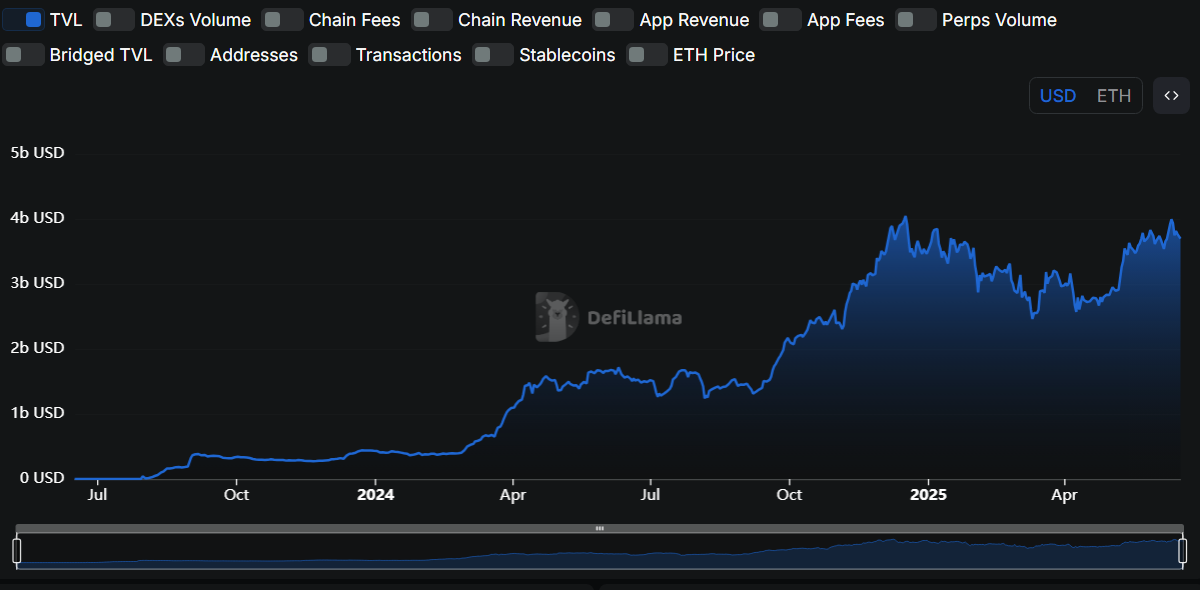Show Addresses data on chart
This screenshot has width=1200, height=590.
pos(184,55)
